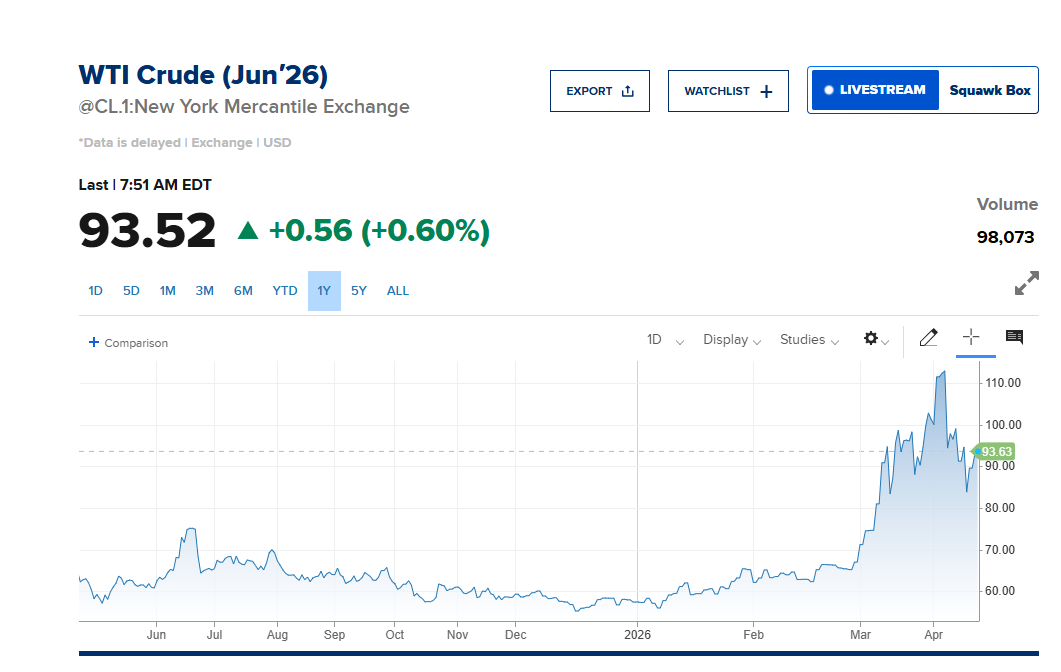Click the 100.00 price axis label
This screenshot has height=672, width=1061.
point(1003,425)
